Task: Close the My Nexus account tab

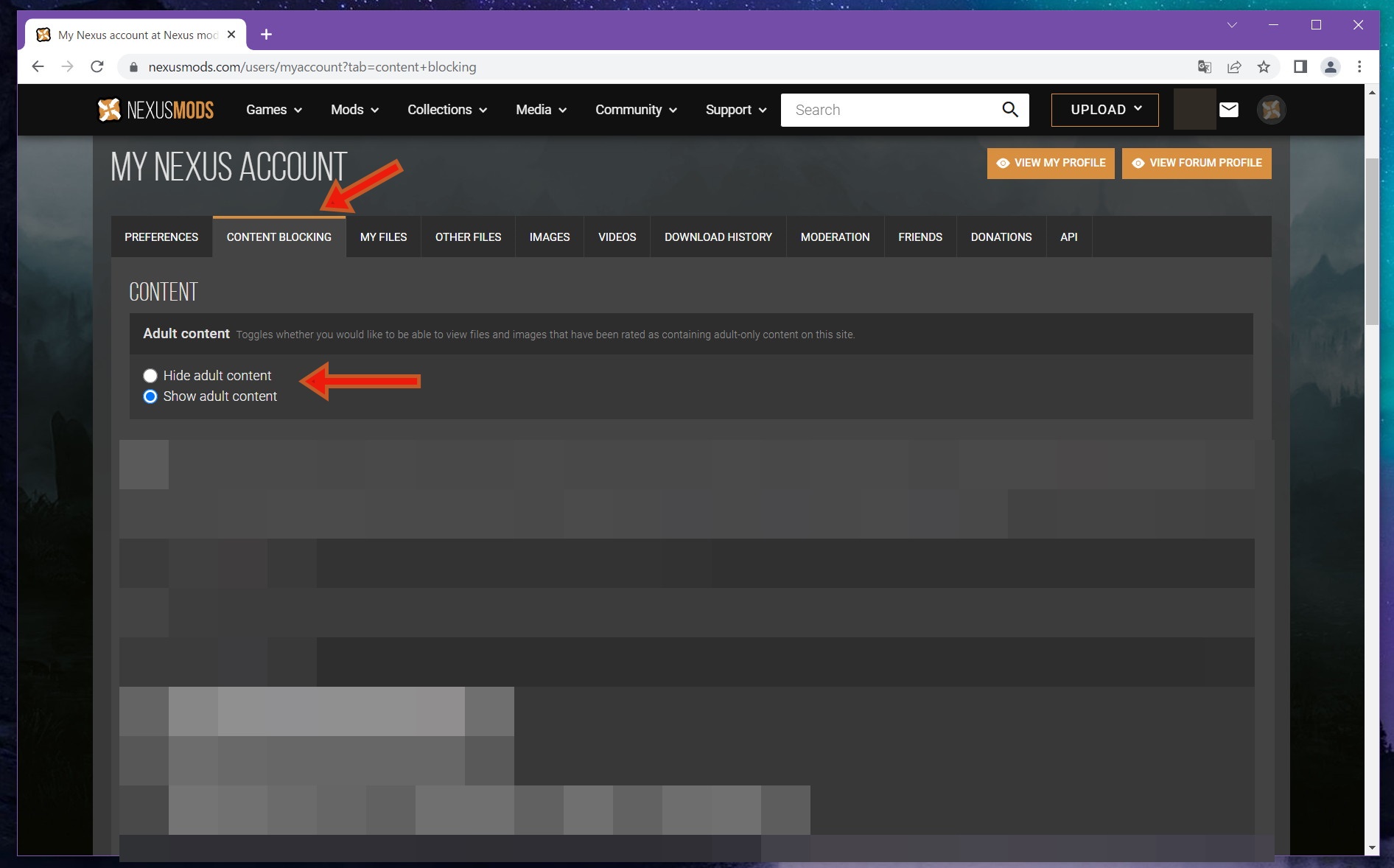Action: (231, 34)
